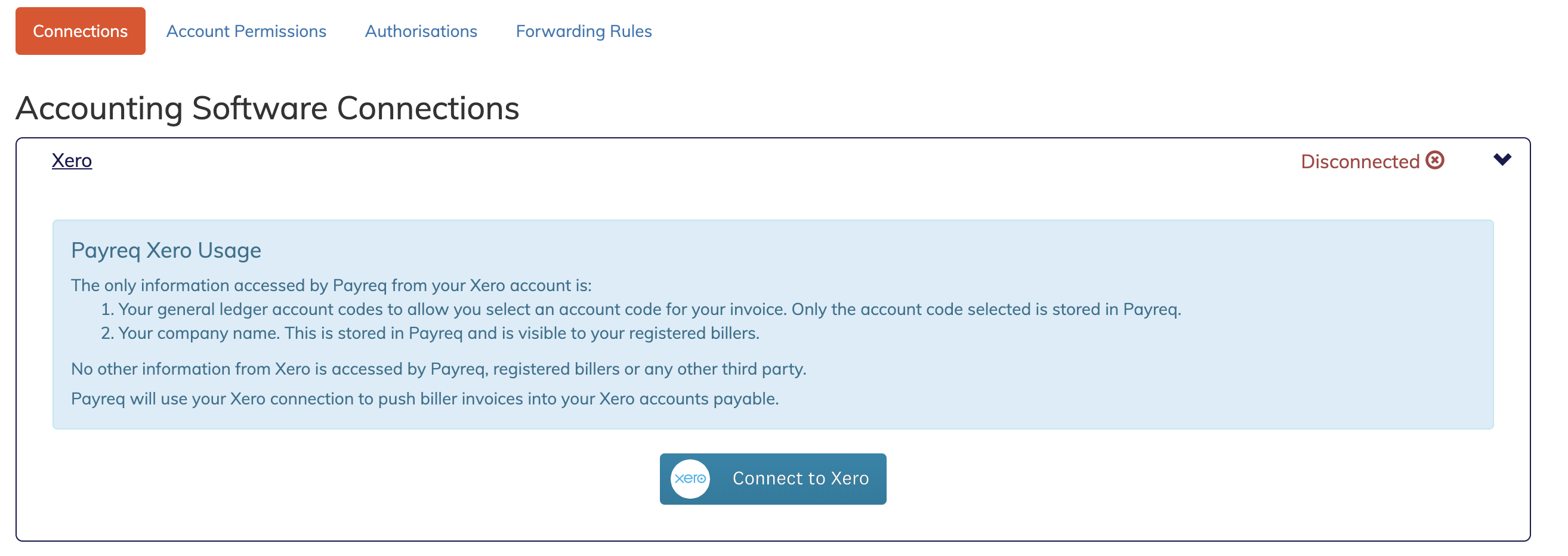This screenshot has height=556, width=1568.
Task: Click the Payreq Xero Usage heading
Action: pos(166,250)
